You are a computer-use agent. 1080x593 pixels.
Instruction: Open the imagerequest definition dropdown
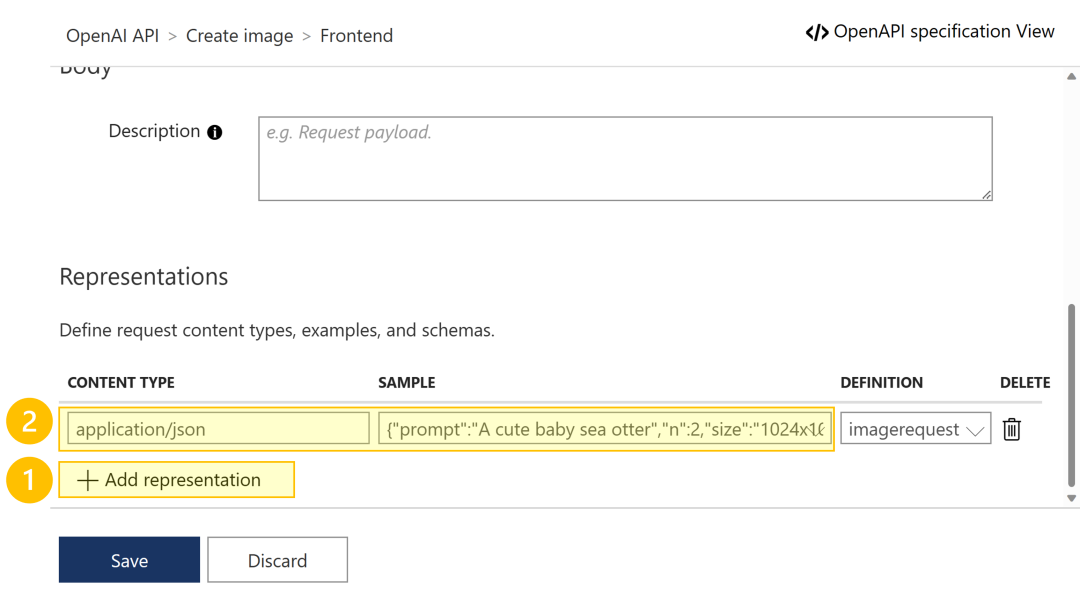tap(915, 430)
